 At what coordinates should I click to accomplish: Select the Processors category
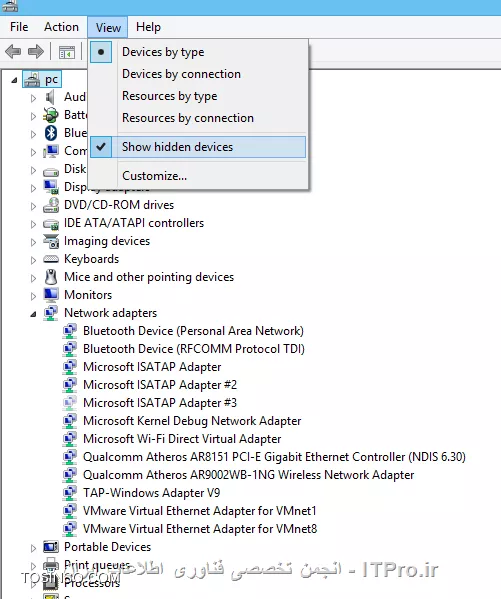click(92, 583)
